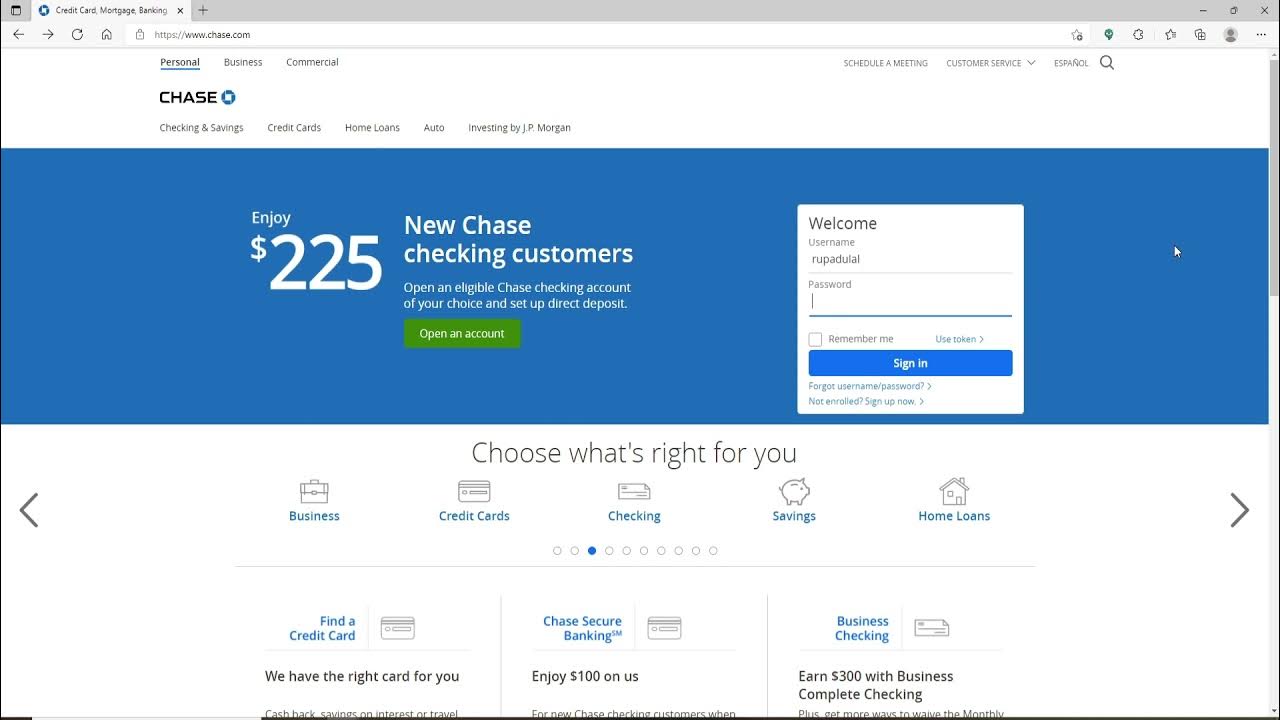Switch to the Business tab

[x=243, y=62]
